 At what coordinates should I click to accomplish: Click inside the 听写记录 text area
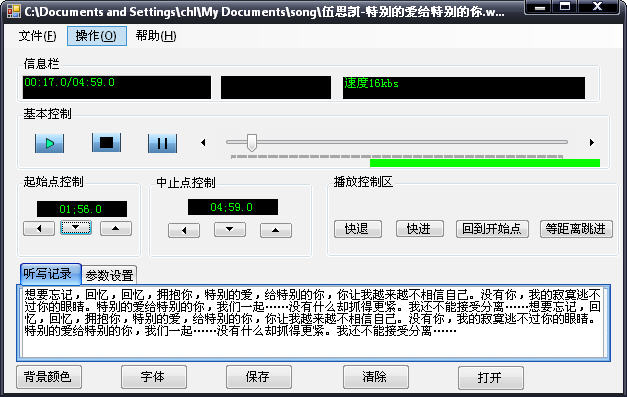click(x=314, y=322)
